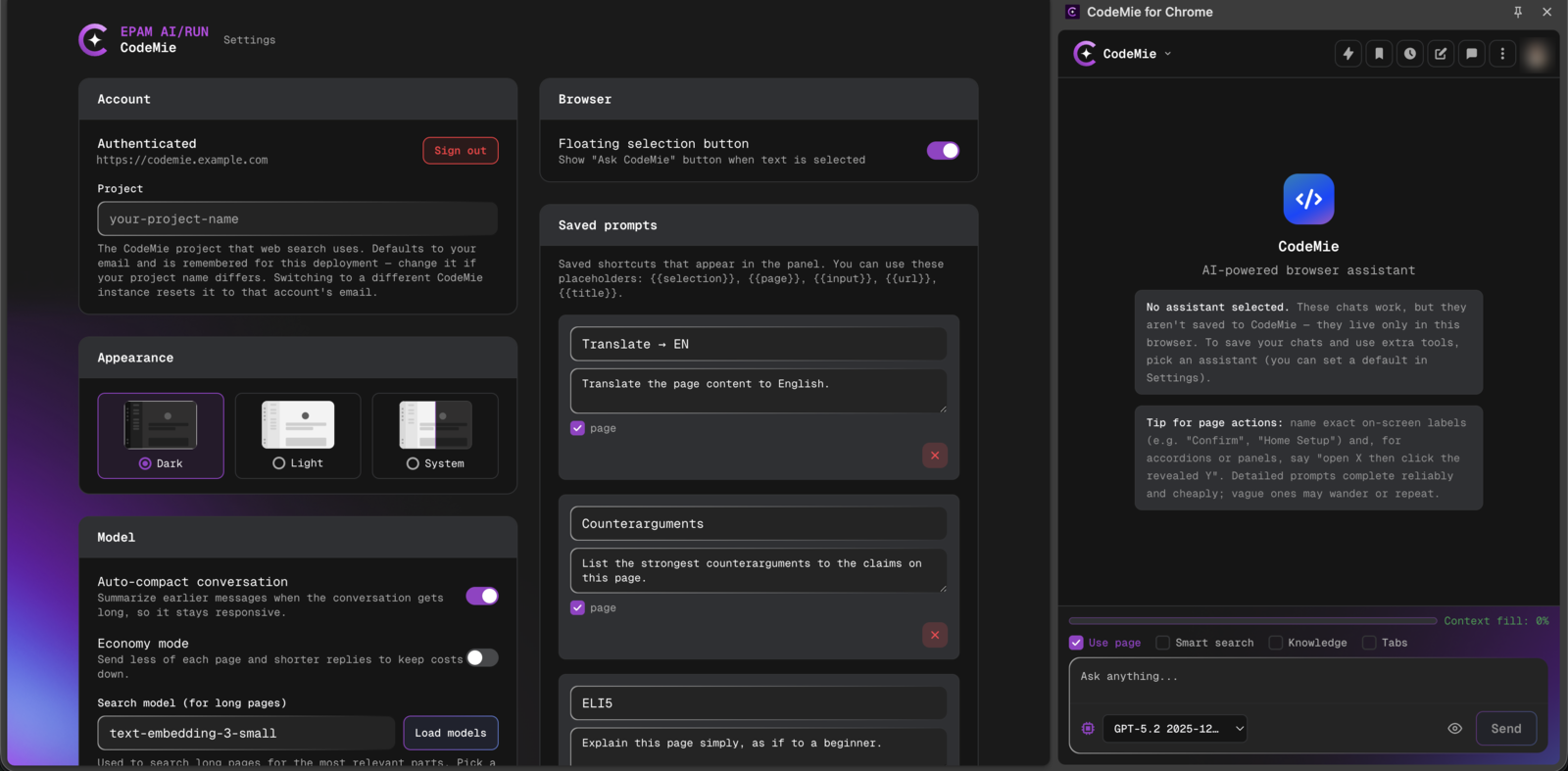The image size is (1568, 771).
Task: Toggle the eye preview icon near Send
Action: point(1454,729)
